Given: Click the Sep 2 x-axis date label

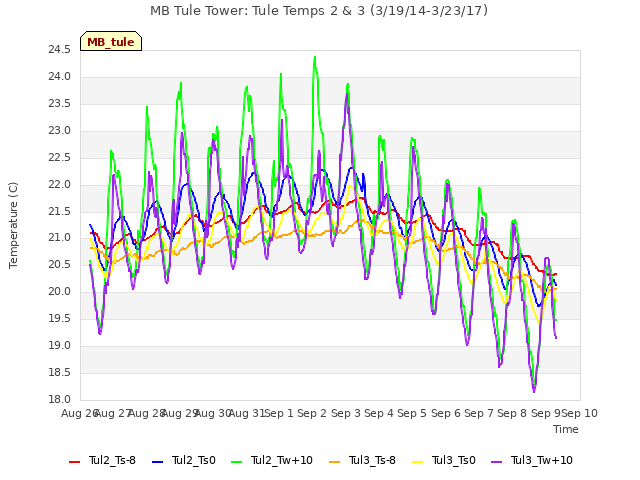Looking at the screenshot, I should pos(312,413).
